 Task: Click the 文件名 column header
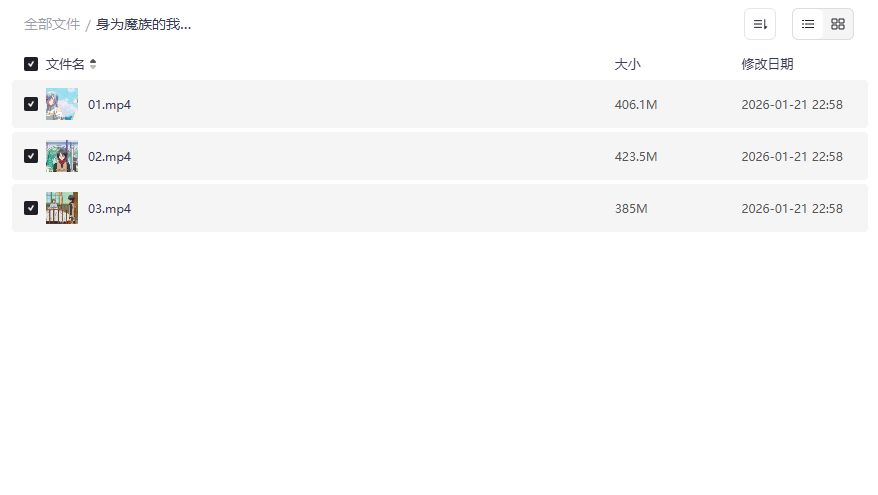click(65, 64)
